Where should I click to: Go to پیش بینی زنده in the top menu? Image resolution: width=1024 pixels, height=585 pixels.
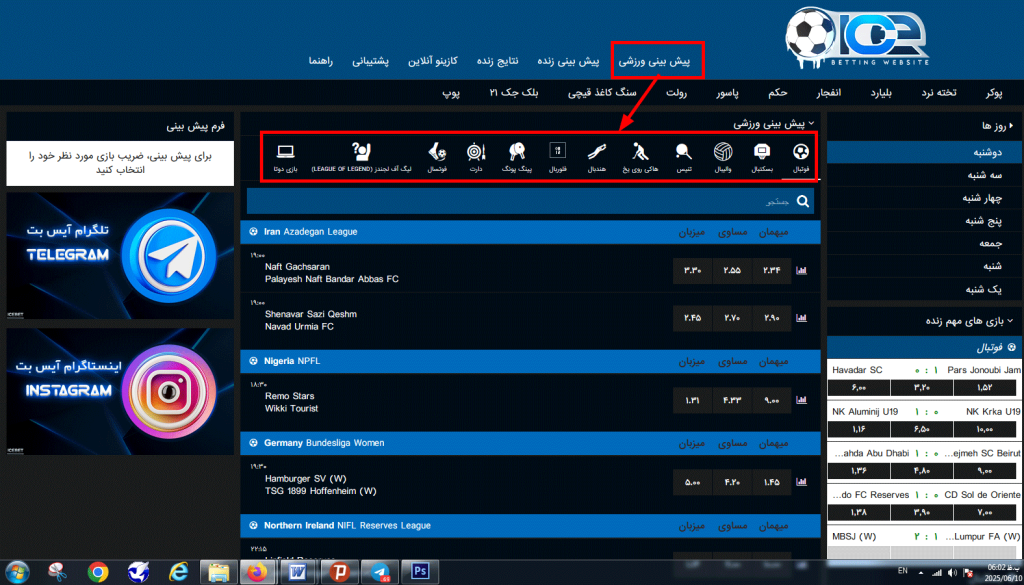pos(568,61)
